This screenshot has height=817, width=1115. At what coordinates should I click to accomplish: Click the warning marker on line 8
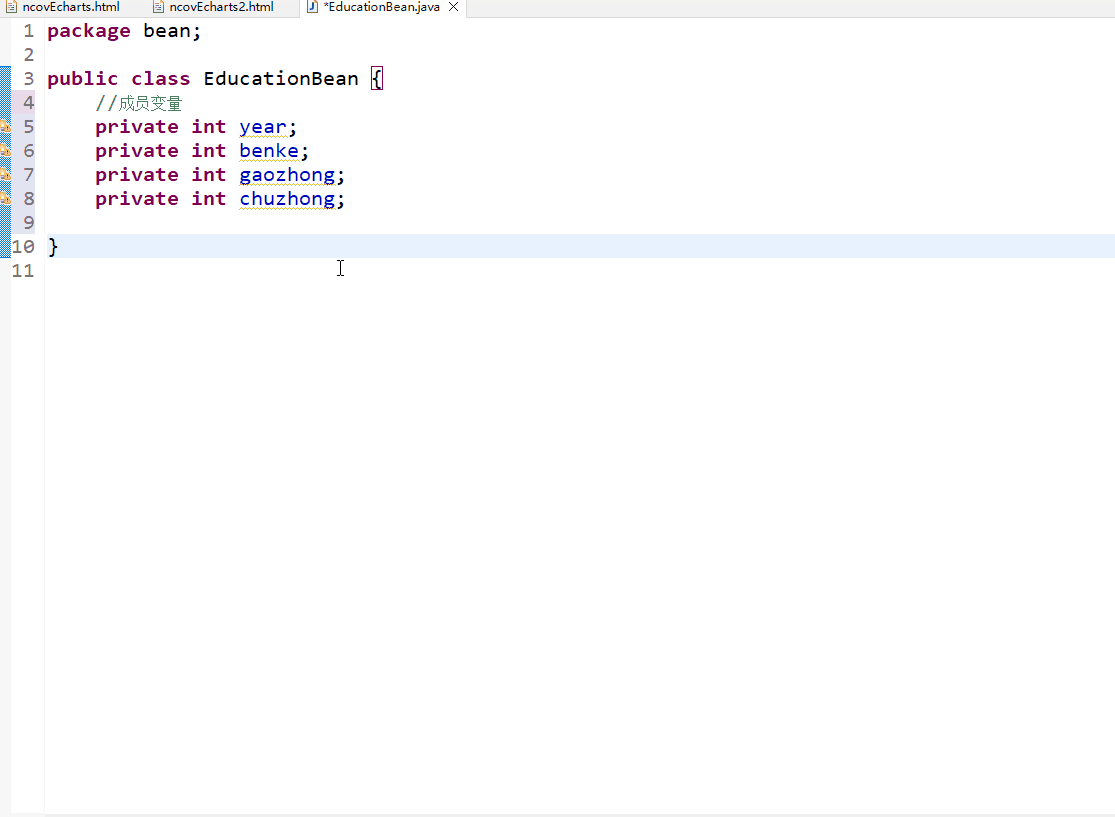click(5, 198)
